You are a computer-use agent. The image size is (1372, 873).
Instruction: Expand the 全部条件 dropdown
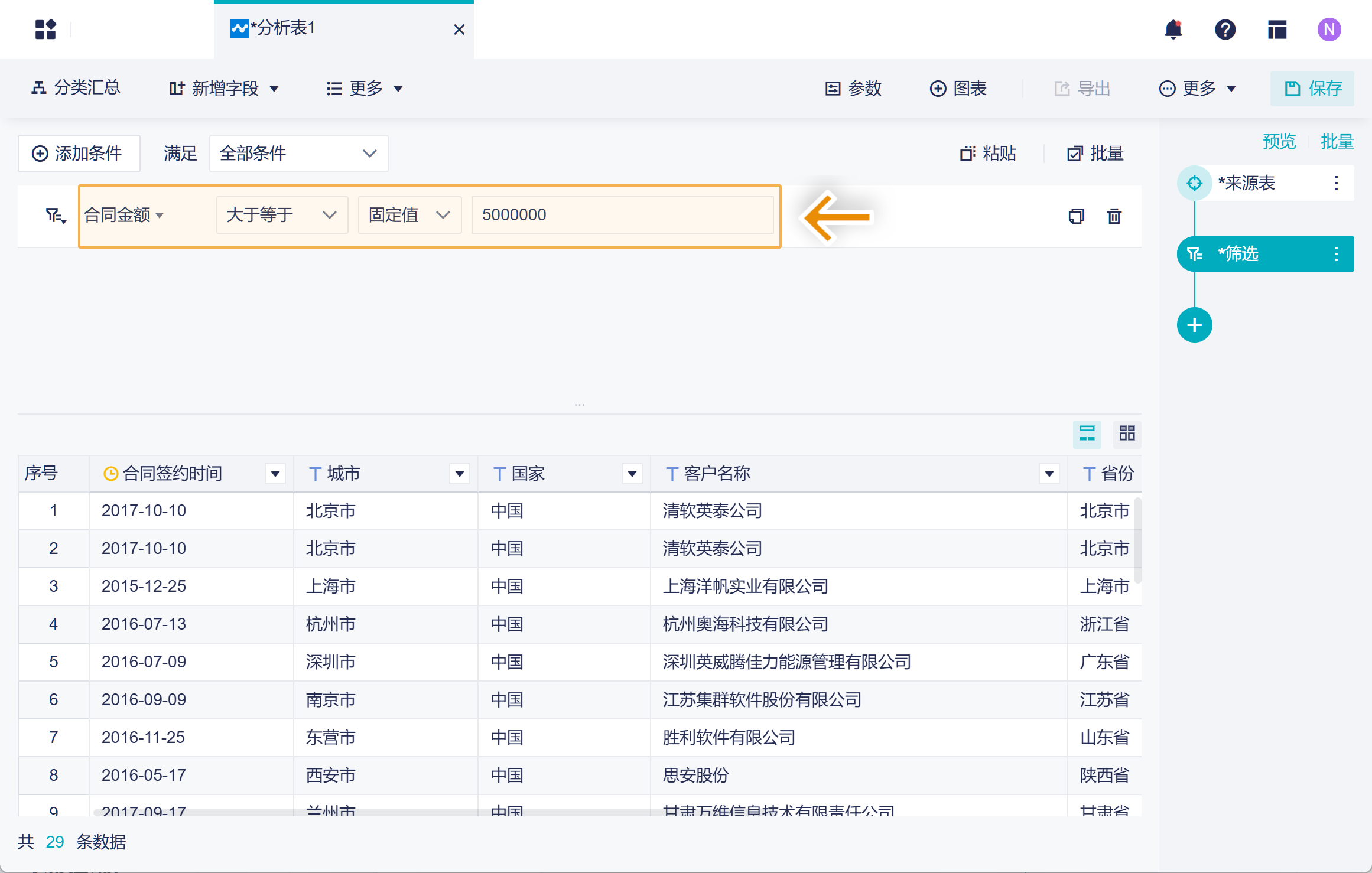(298, 154)
